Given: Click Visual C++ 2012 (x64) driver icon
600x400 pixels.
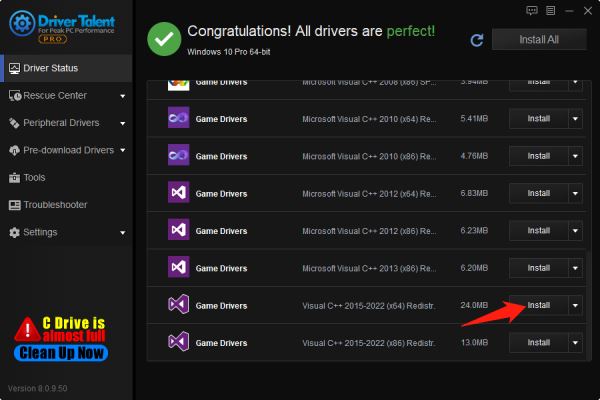Looking at the screenshot, I should (178, 192).
